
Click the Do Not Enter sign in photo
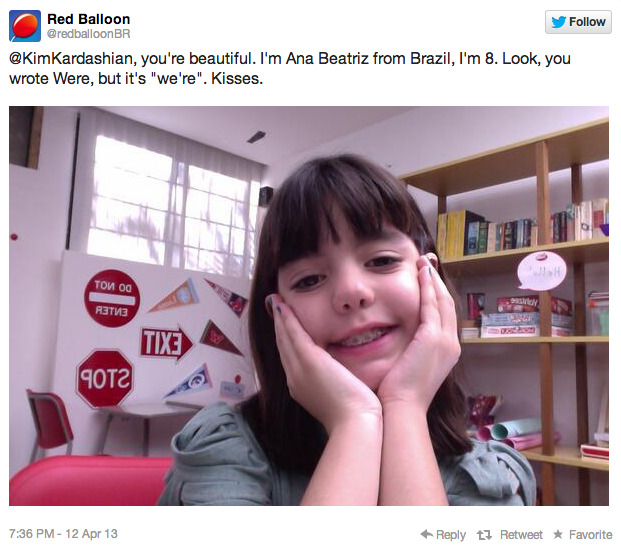click(x=112, y=298)
